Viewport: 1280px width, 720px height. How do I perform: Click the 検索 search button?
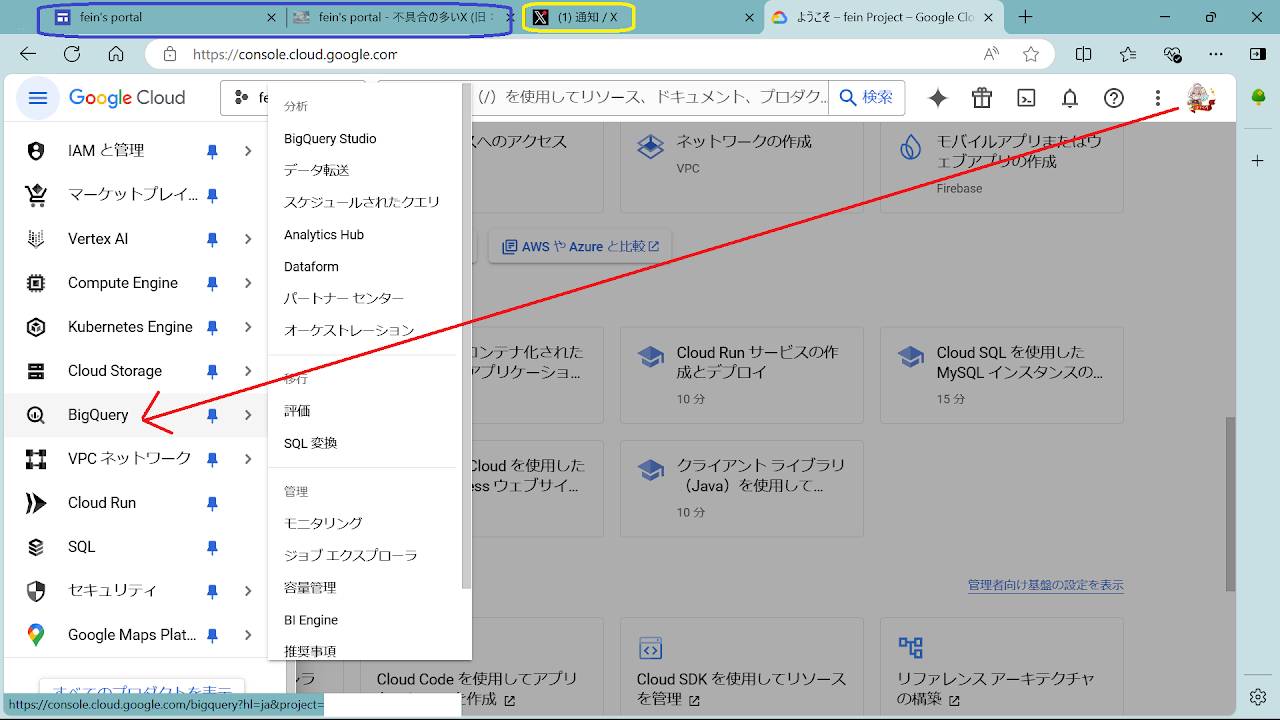pos(866,97)
